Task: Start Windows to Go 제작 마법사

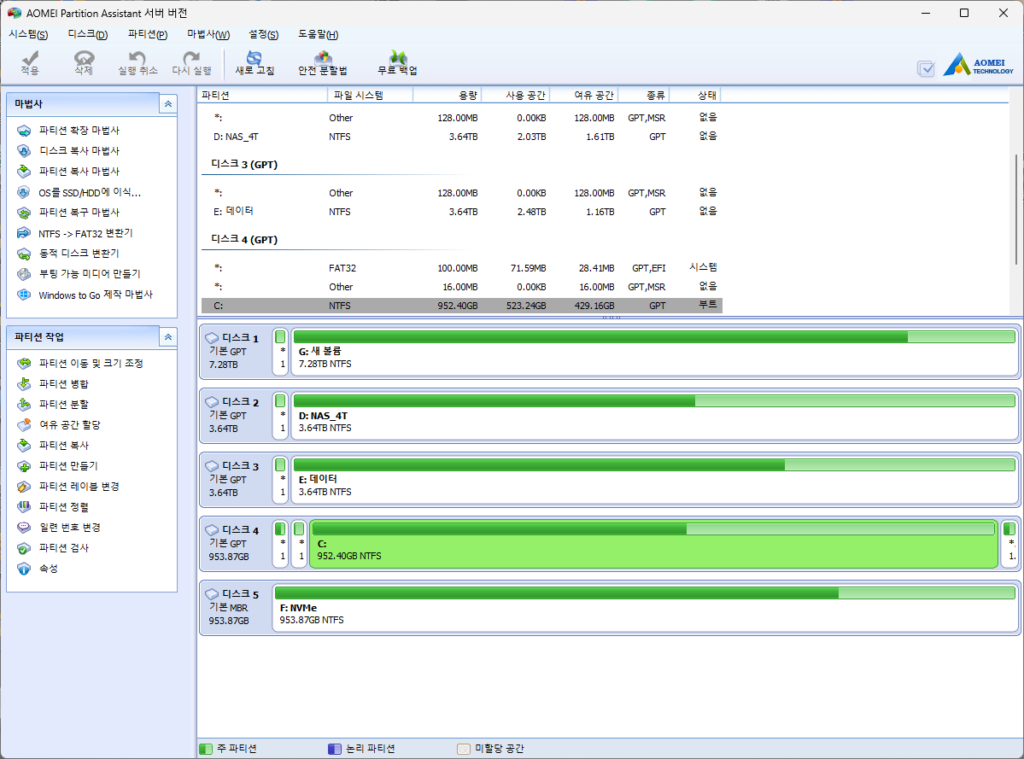Action: [95, 295]
